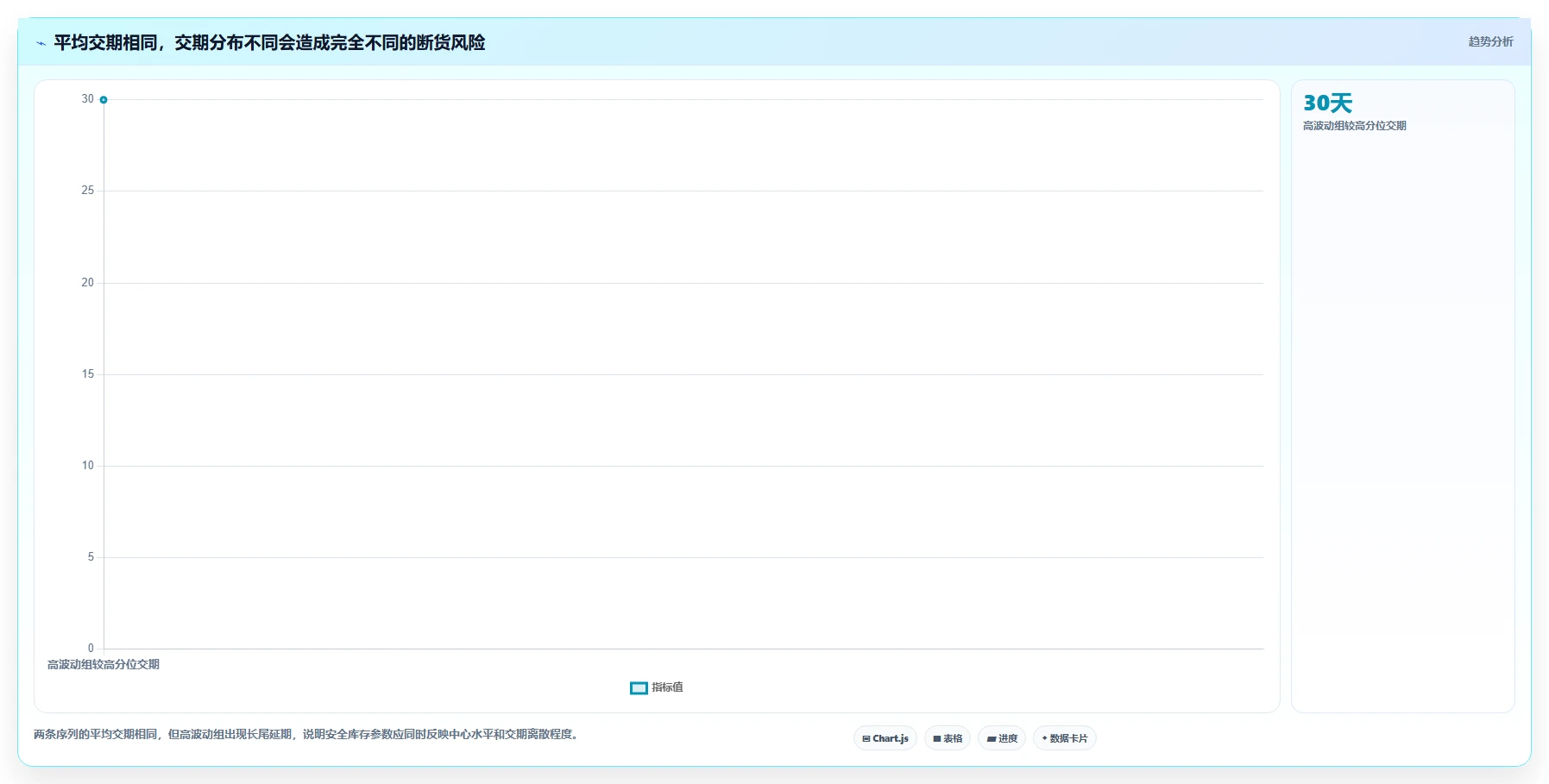
Task: Click the Chart.js tag icon
Action: pos(866,739)
